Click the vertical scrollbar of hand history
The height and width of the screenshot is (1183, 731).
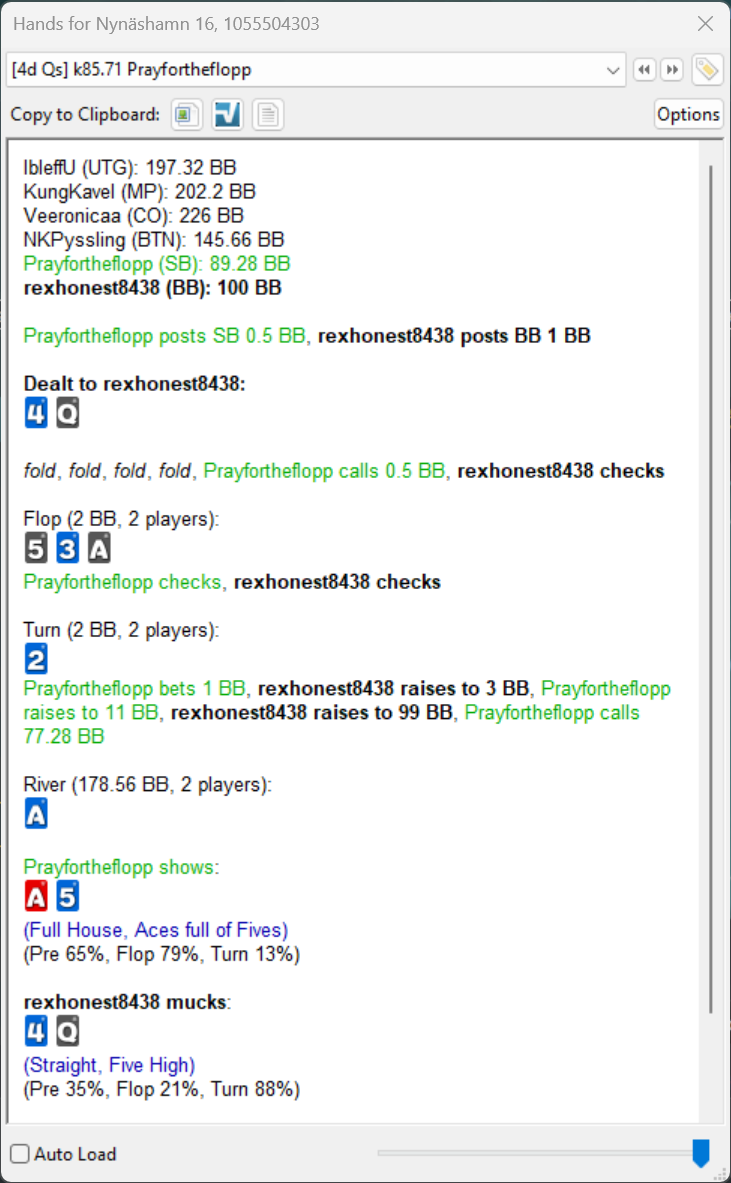click(710, 590)
